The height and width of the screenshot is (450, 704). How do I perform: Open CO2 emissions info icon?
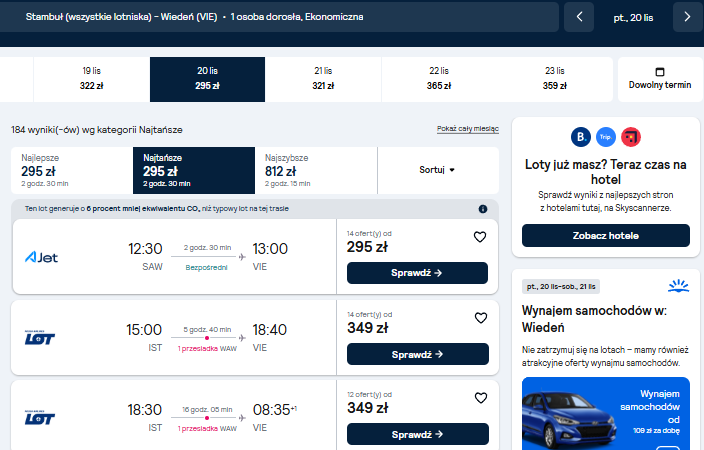(483, 209)
